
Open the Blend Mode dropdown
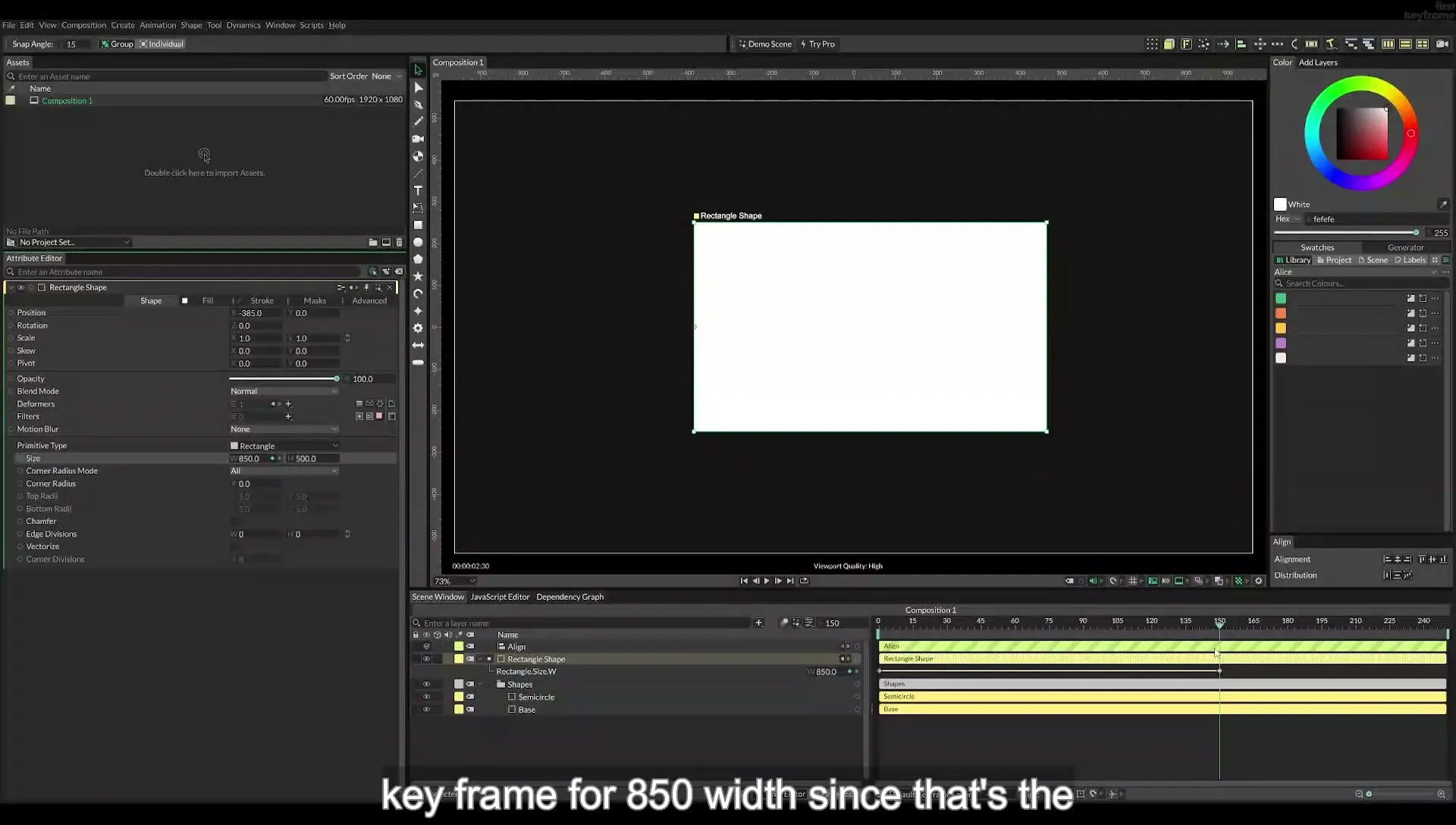point(284,391)
